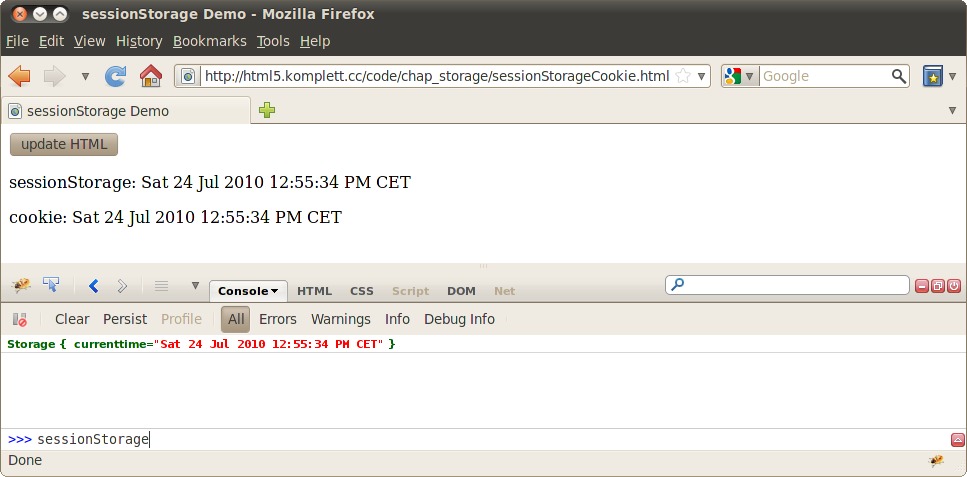Screen dimensions: 967x477
Task: Activate the Firebug inspect element tool
Action: (51, 286)
